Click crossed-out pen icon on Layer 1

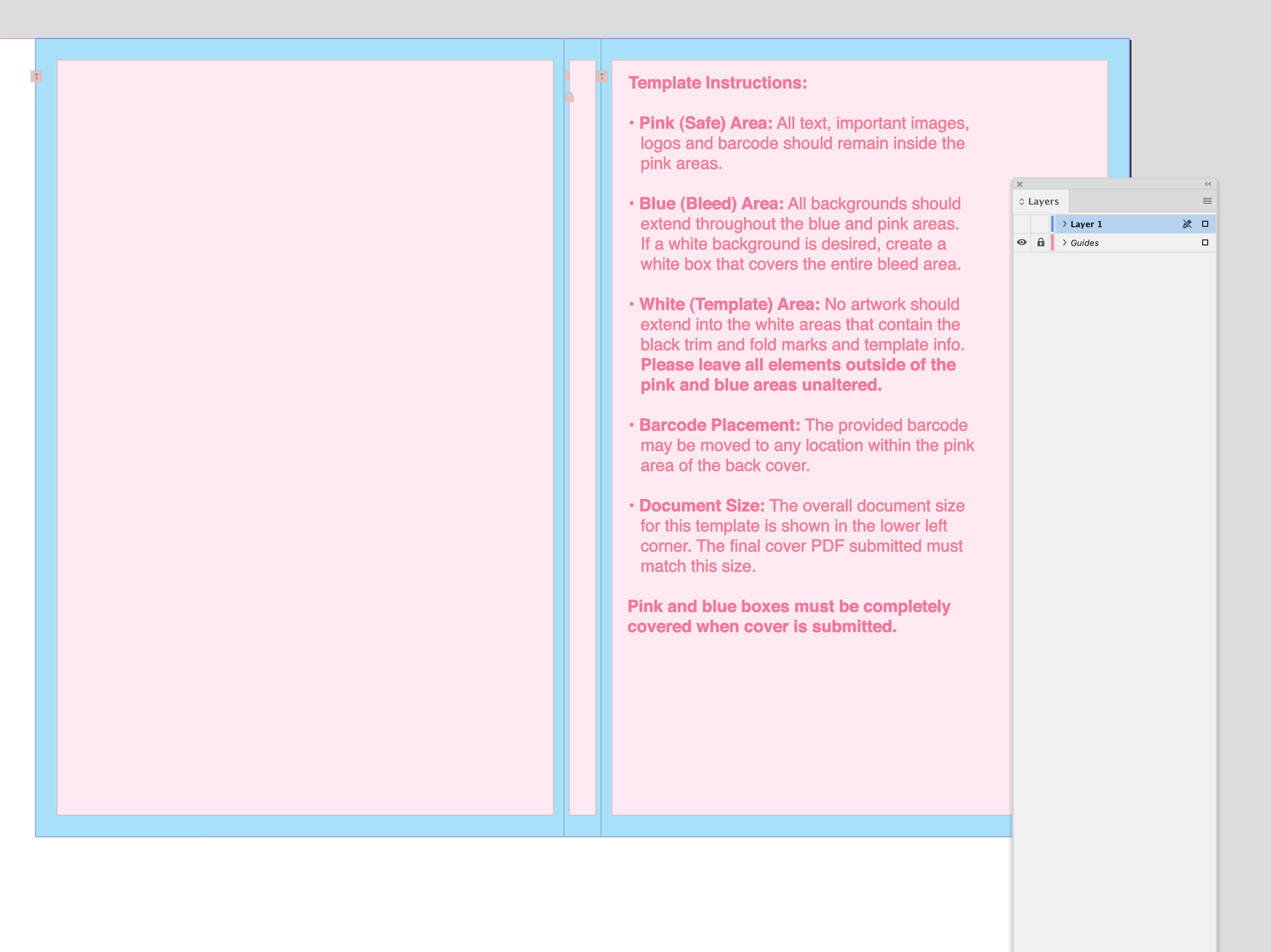[1187, 224]
